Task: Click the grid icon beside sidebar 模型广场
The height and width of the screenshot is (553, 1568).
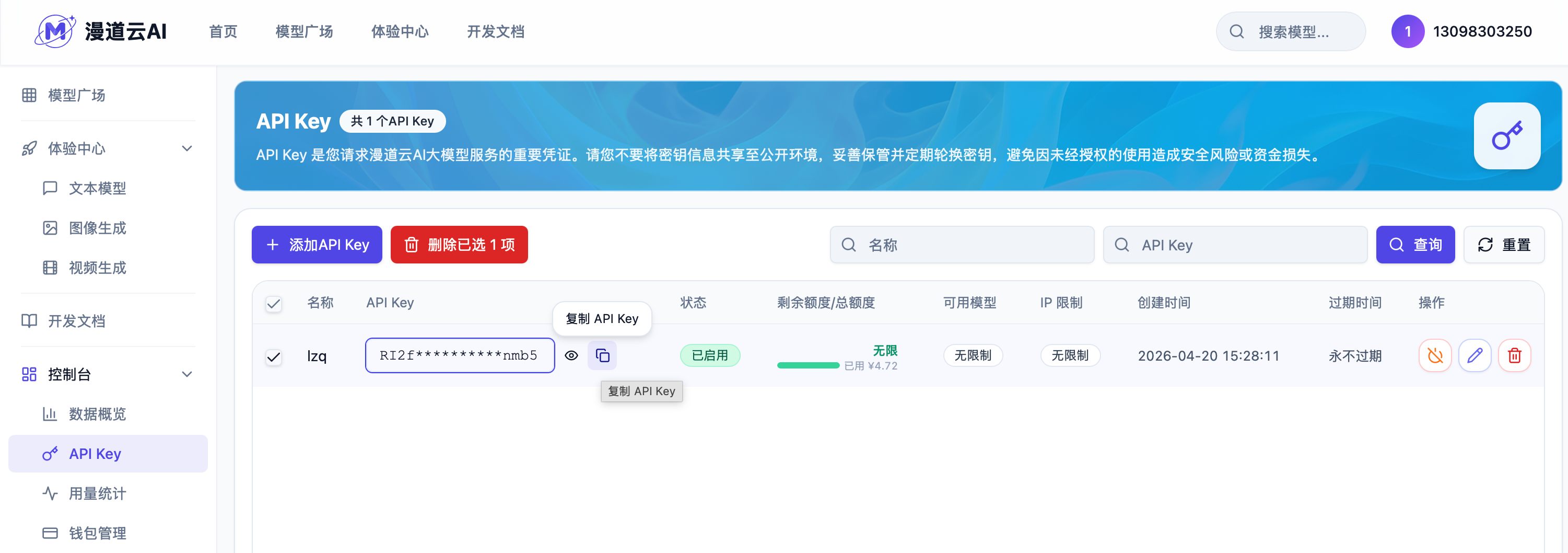Action: pos(29,95)
